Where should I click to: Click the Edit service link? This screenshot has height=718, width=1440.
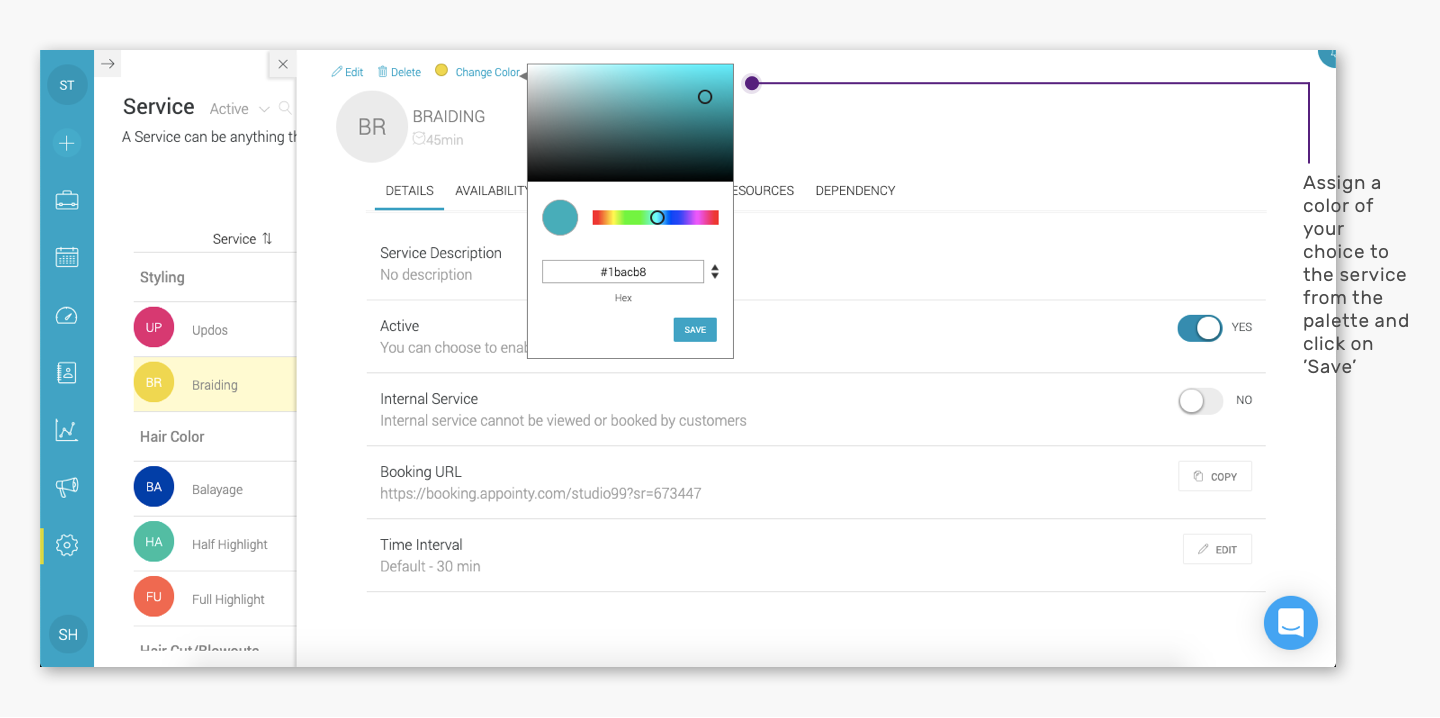[347, 72]
